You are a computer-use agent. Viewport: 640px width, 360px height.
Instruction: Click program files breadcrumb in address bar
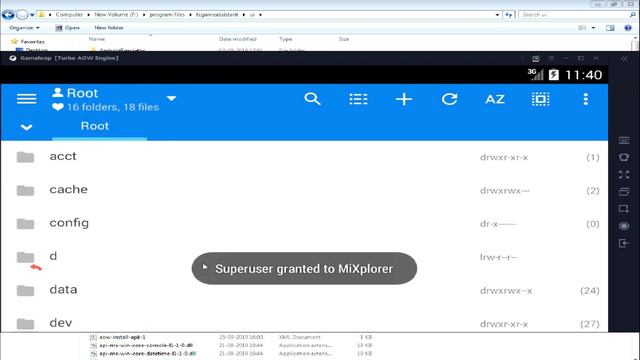click(167, 14)
